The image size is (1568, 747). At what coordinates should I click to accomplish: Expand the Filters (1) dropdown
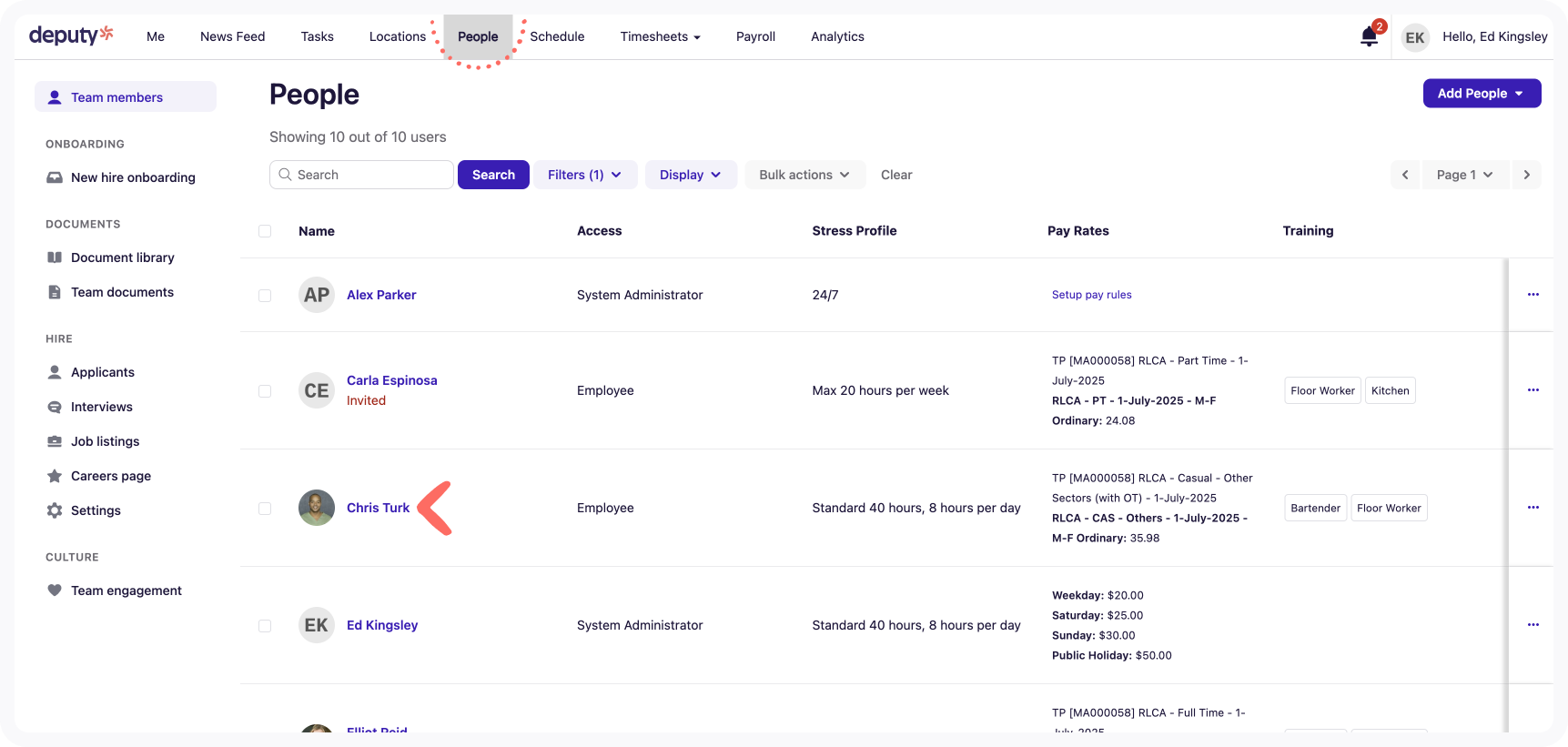click(585, 175)
